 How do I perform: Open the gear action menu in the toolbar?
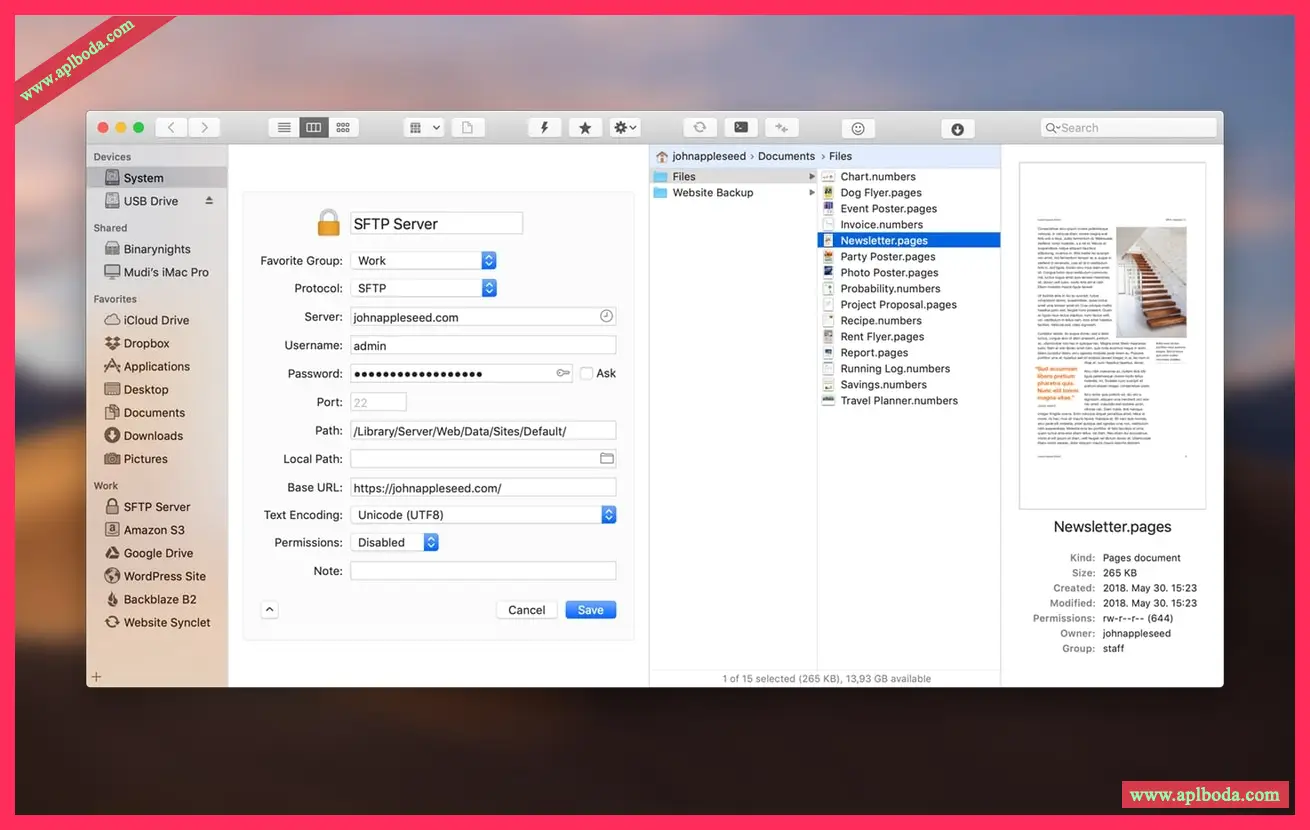click(x=625, y=127)
